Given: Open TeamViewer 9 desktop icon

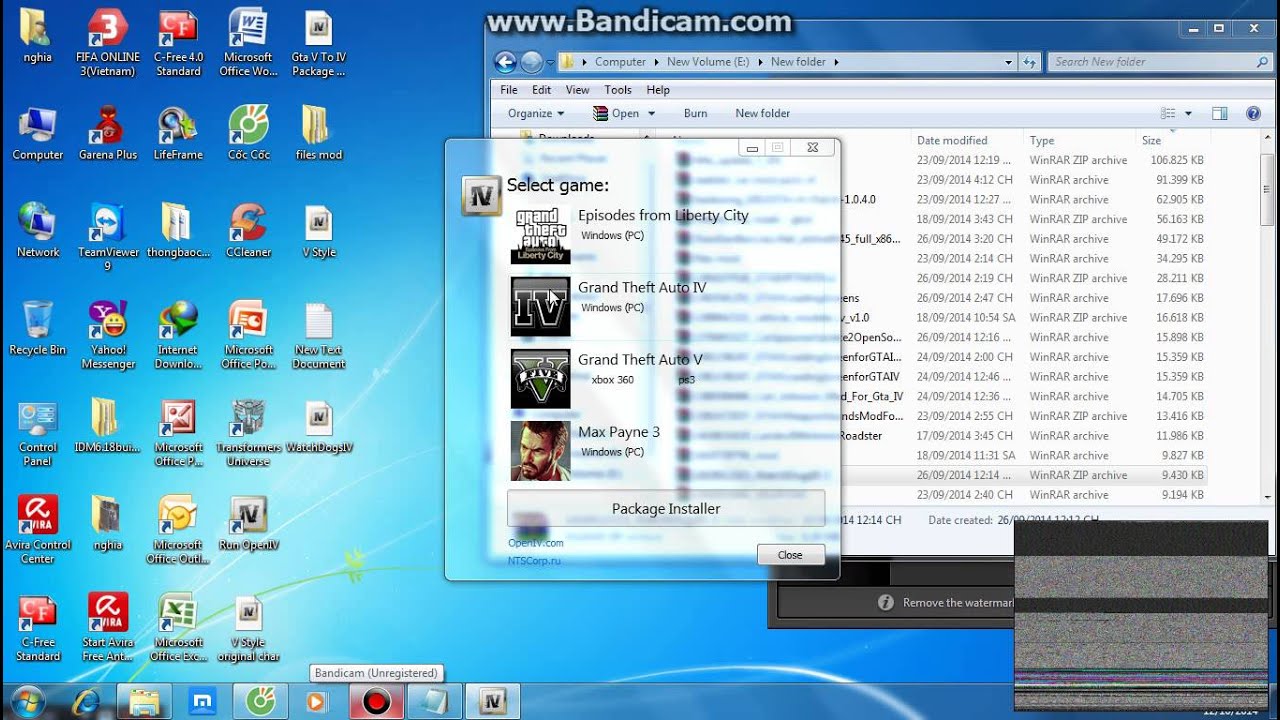Looking at the screenshot, I should tap(108, 237).
